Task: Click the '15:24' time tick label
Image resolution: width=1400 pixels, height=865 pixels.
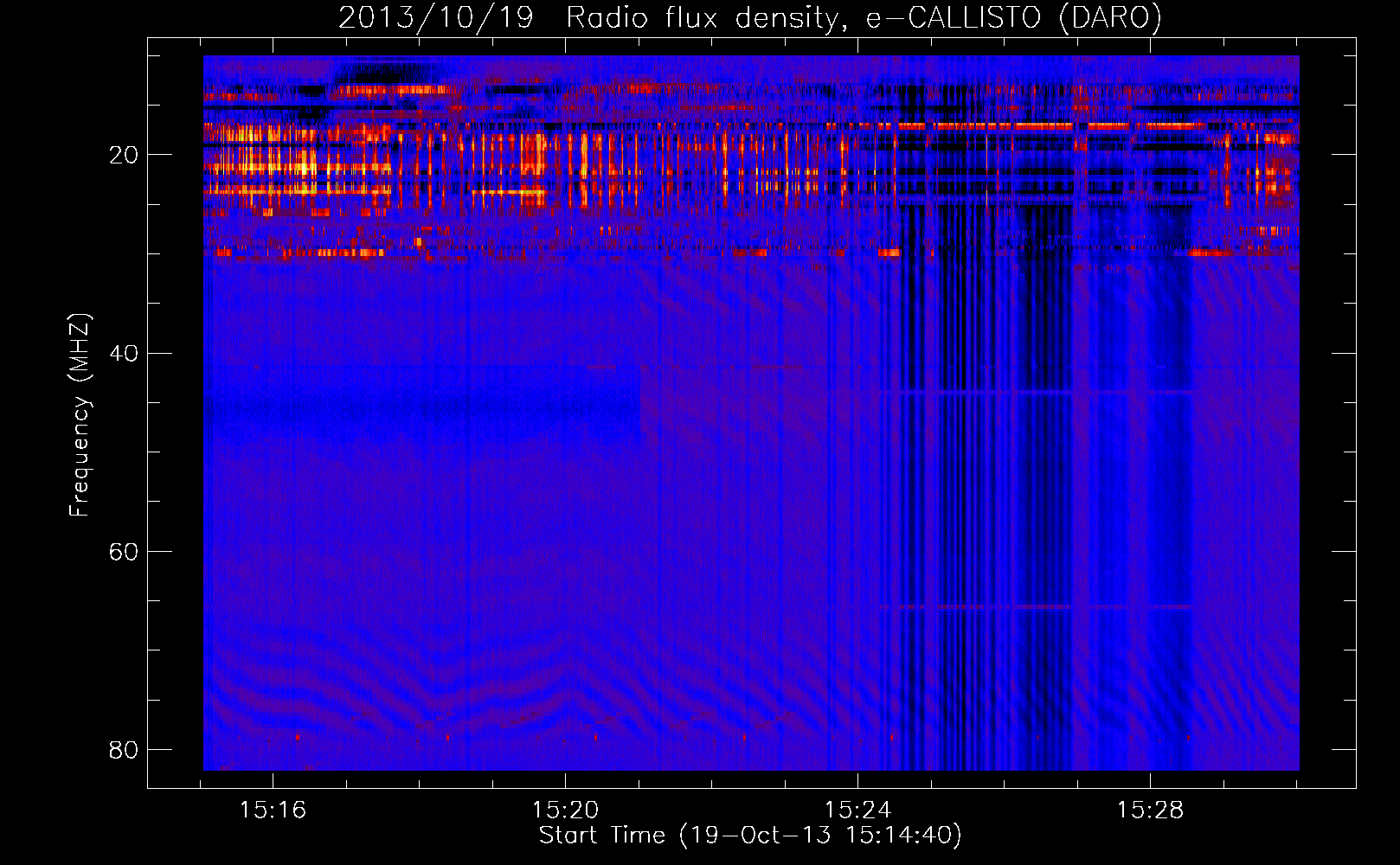Action: 857,811
